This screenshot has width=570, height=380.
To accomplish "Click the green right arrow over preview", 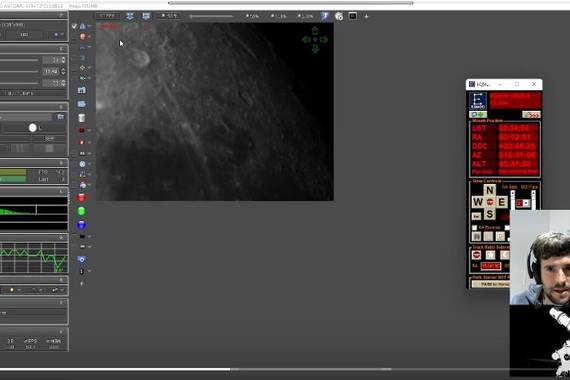I will coord(324,39).
